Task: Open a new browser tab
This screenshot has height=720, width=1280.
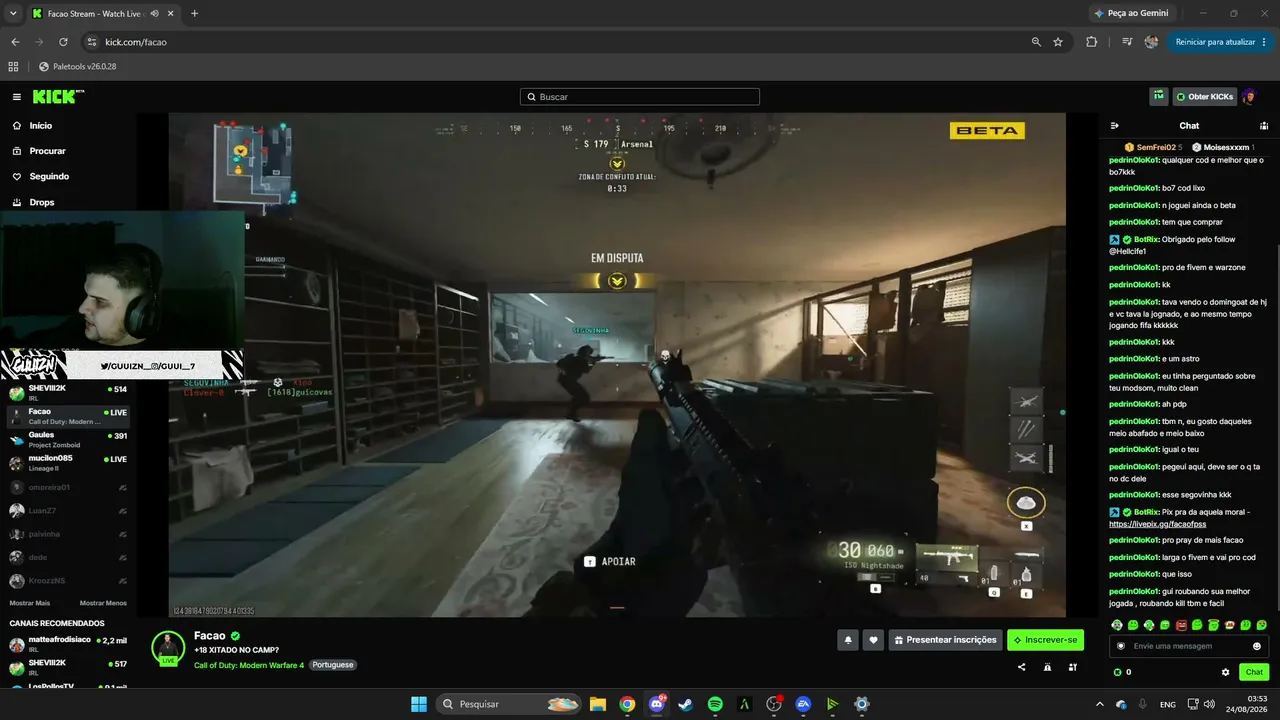Action: [x=194, y=14]
